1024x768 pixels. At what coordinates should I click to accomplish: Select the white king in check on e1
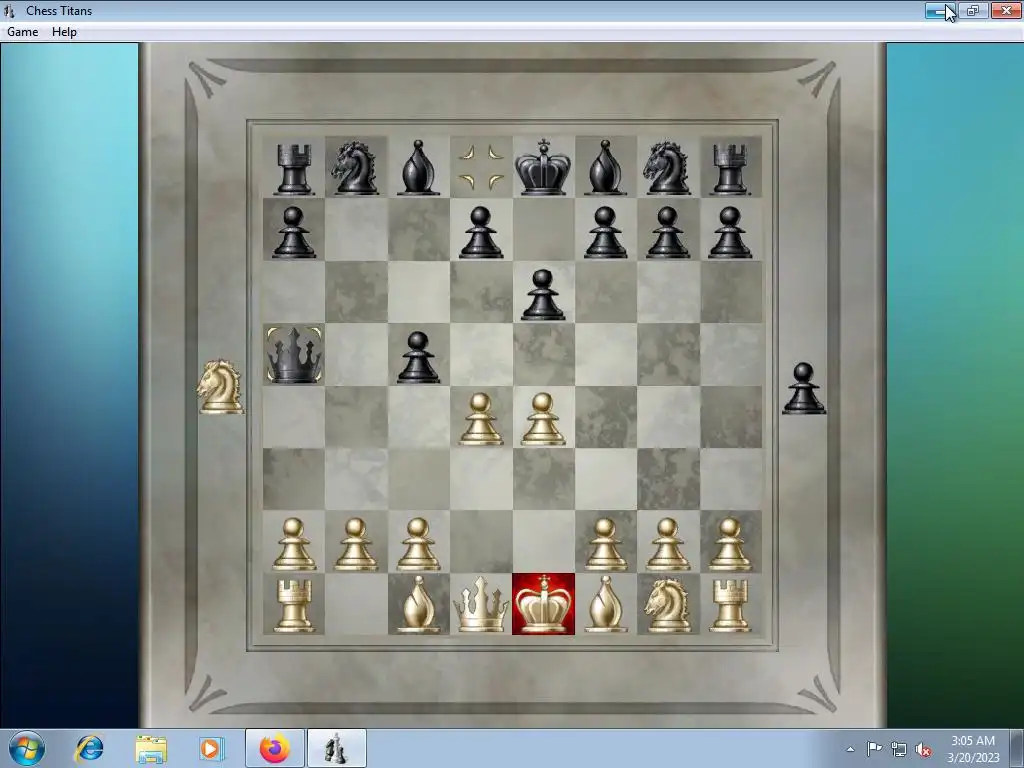[543, 604]
